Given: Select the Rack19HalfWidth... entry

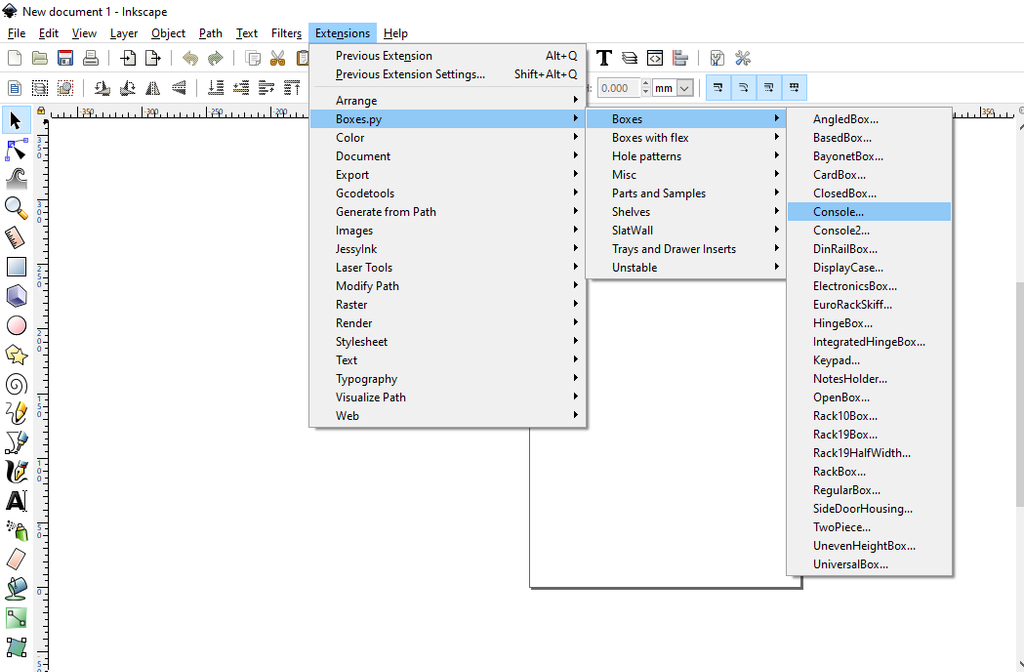Looking at the screenshot, I should coord(869,453).
